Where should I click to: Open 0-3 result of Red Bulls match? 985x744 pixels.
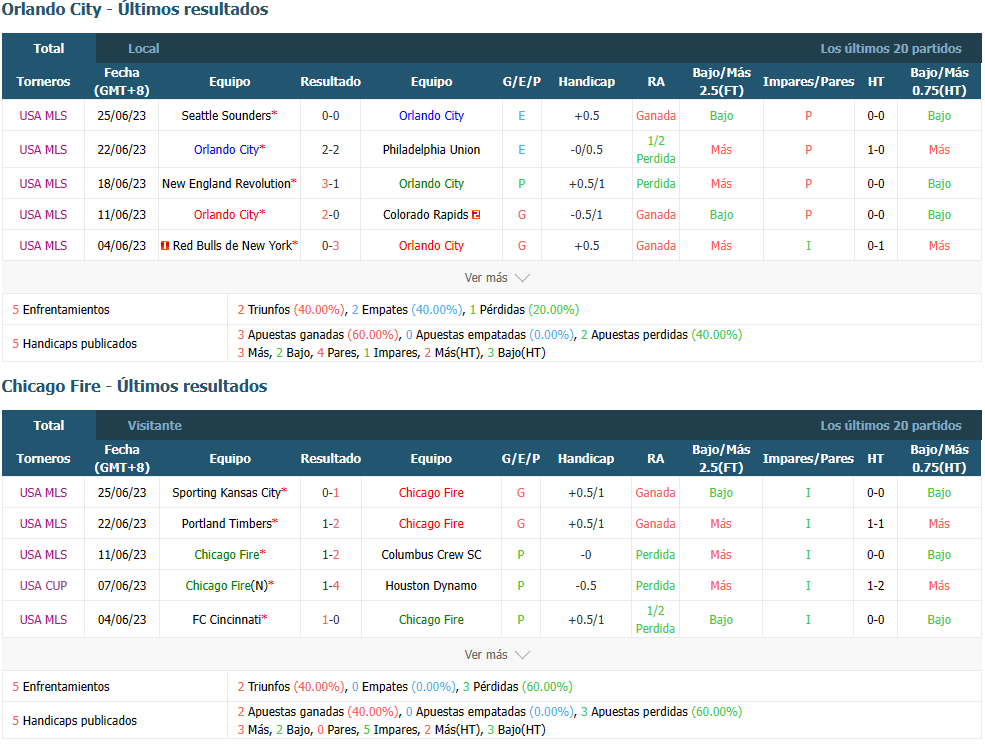[330, 246]
